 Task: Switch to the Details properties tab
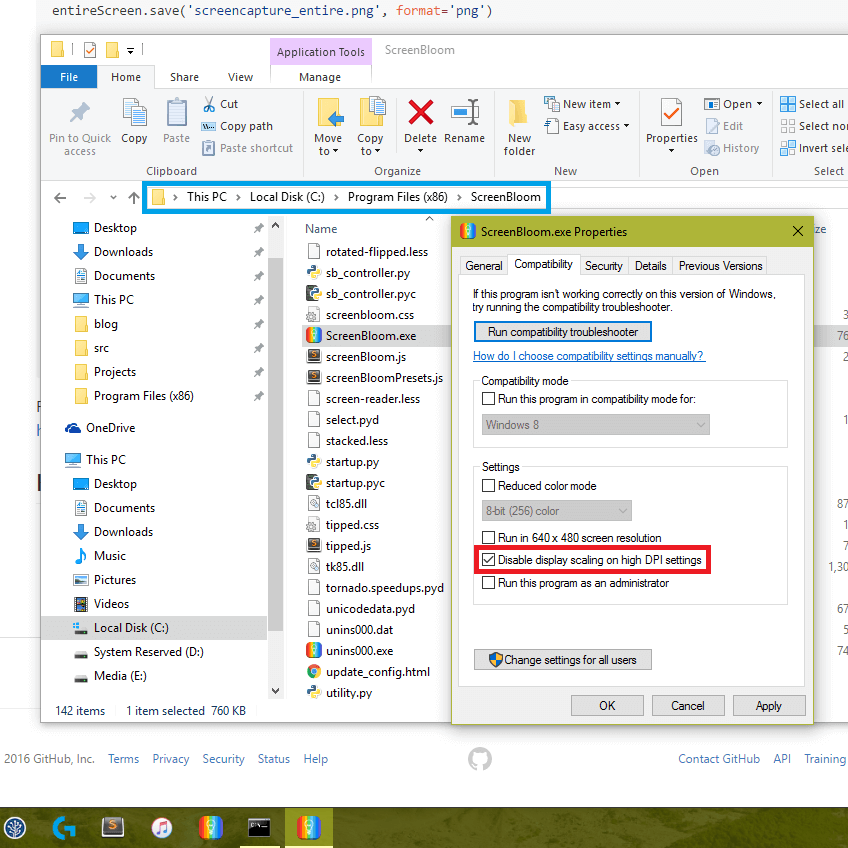[x=650, y=266]
